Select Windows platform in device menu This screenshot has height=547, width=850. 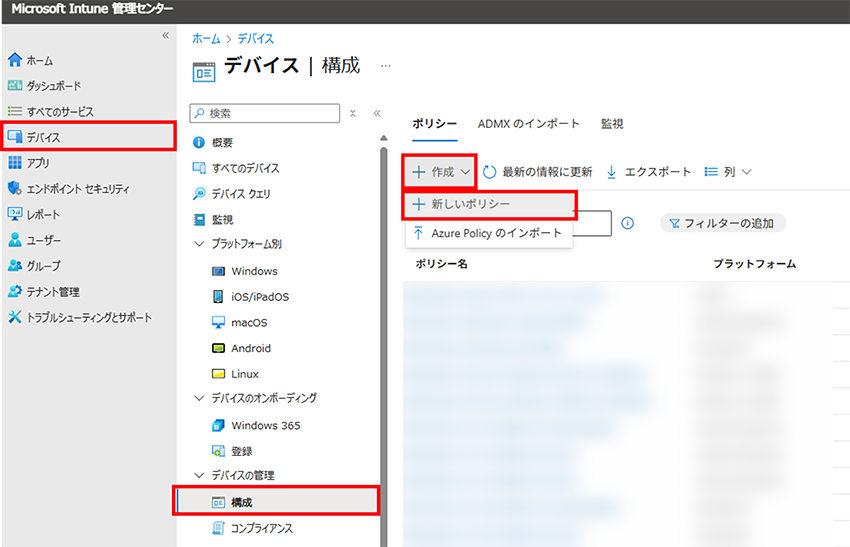click(244, 271)
